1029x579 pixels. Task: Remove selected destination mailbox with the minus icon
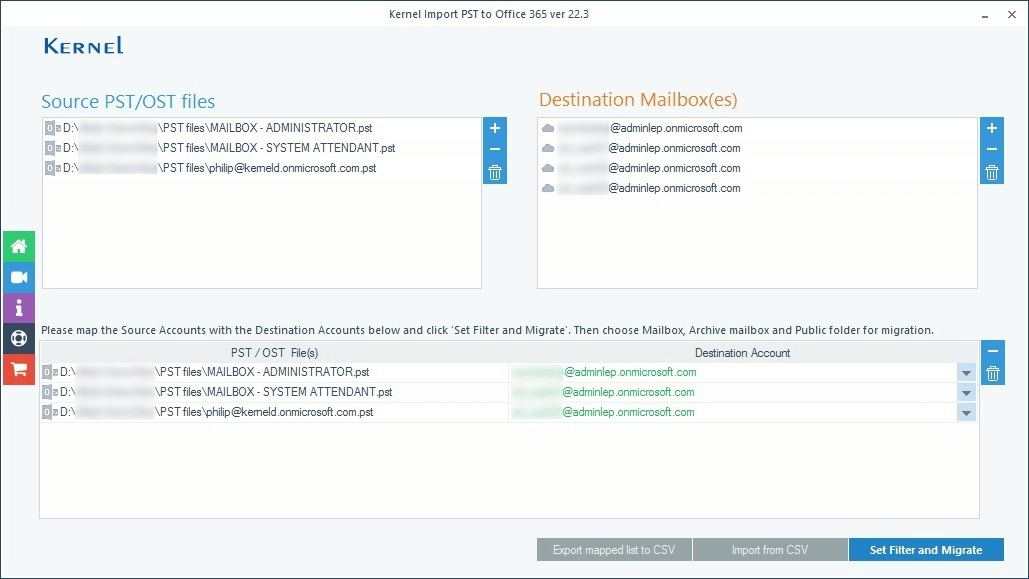(x=992, y=150)
